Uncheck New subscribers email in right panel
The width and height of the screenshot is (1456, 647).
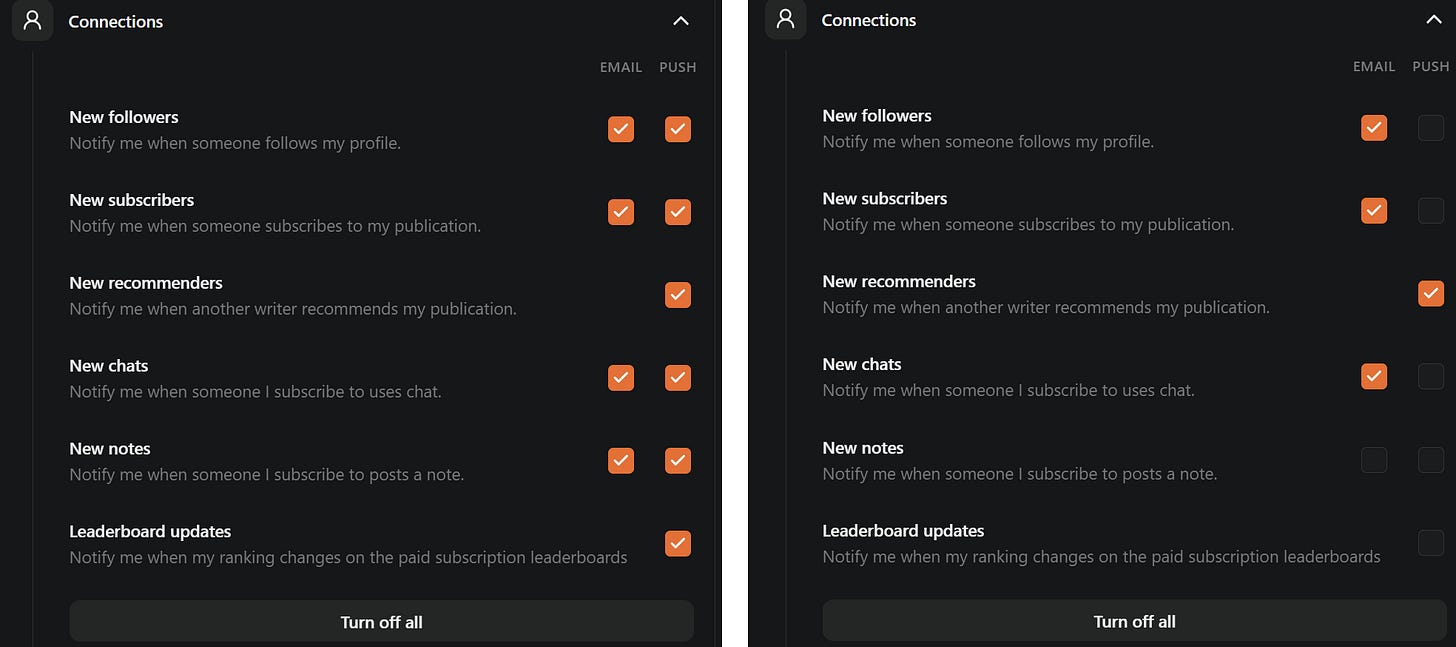coord(1374,211)
